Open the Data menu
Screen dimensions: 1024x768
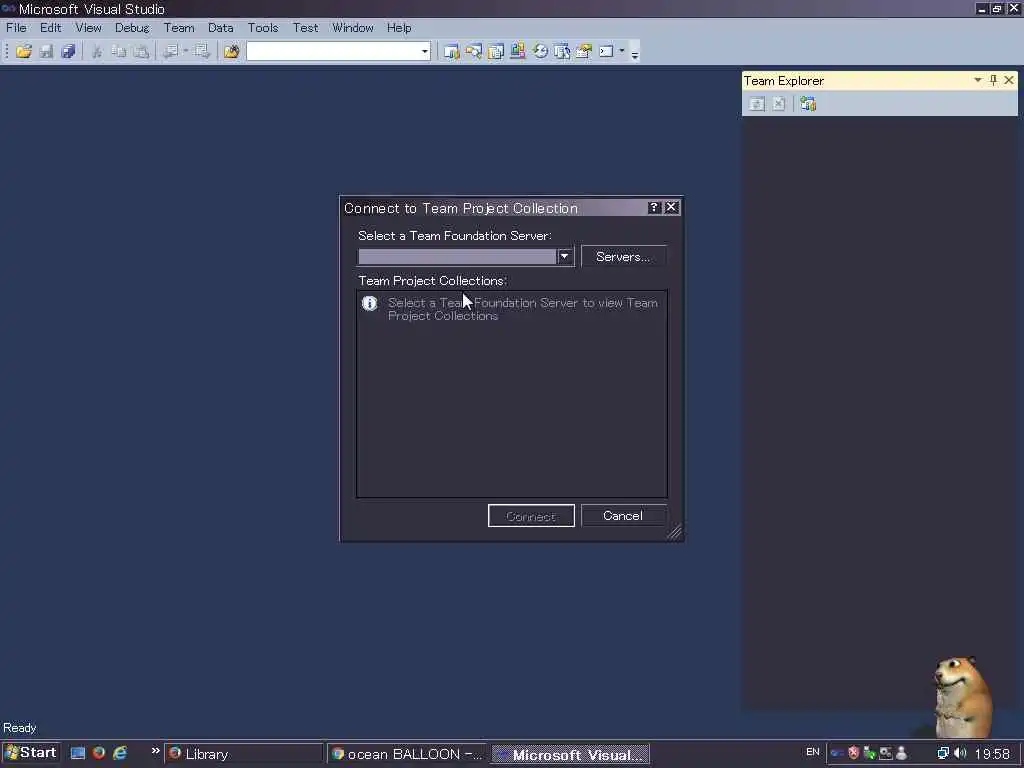click(221, 27)
